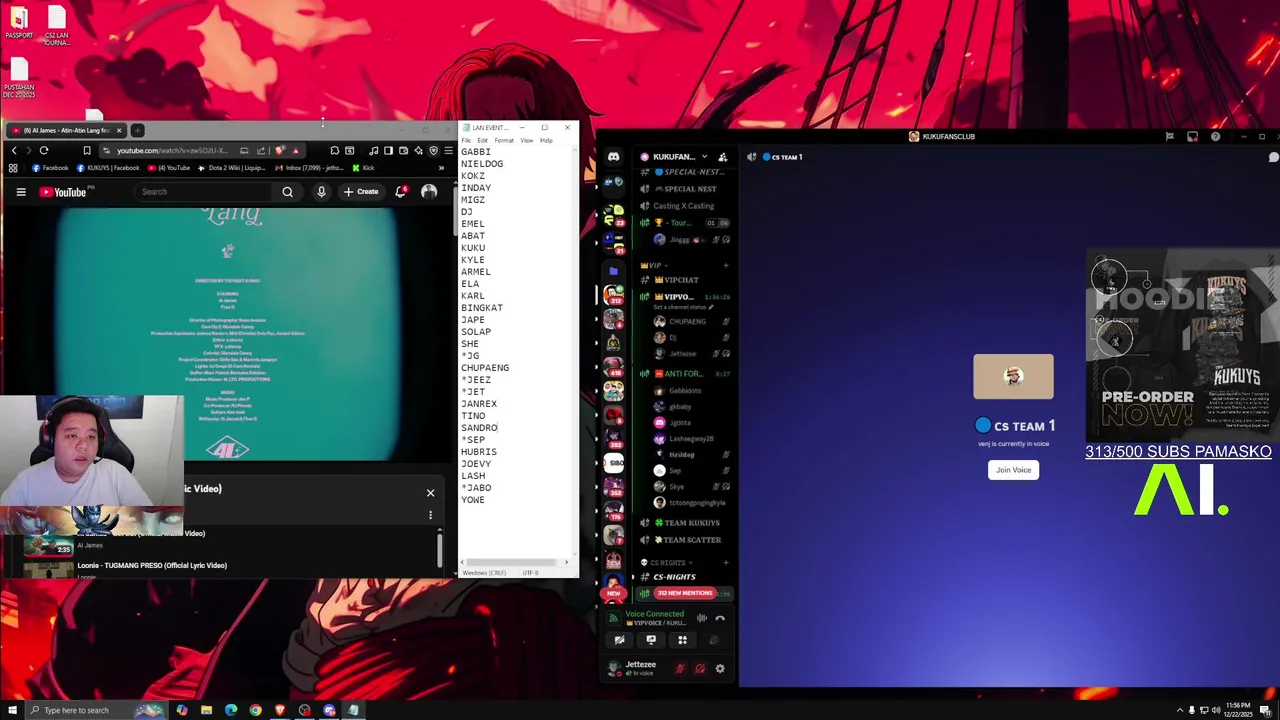Open Notepad Format menu
This screenshot has width=1280, height=720.
504,140
